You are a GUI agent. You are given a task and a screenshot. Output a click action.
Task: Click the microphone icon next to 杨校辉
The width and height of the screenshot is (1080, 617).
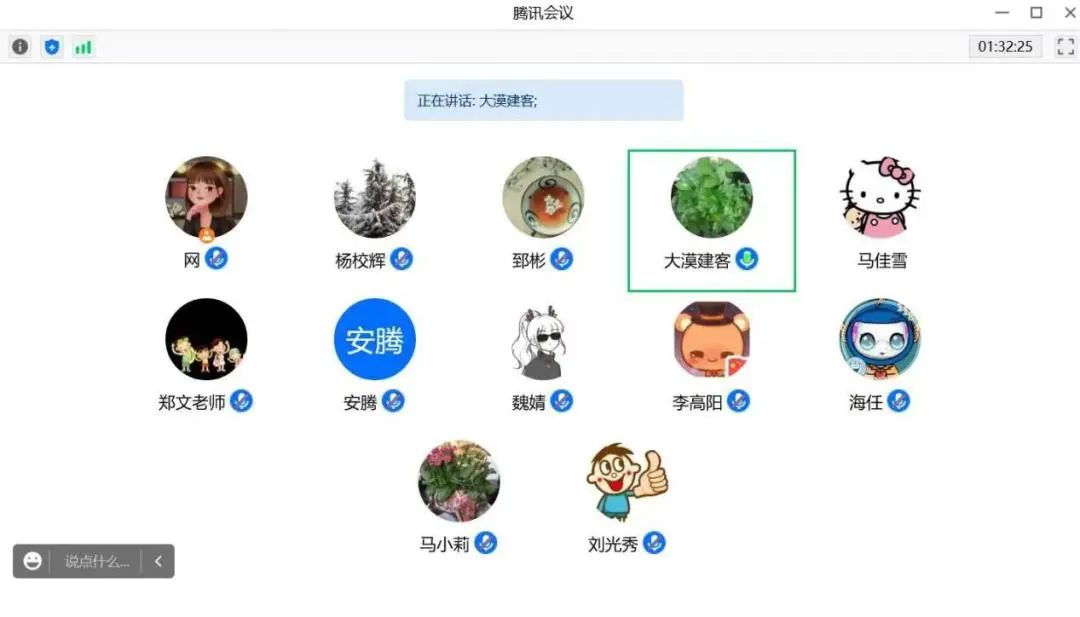pyautogui.click(x=402, y=259)
